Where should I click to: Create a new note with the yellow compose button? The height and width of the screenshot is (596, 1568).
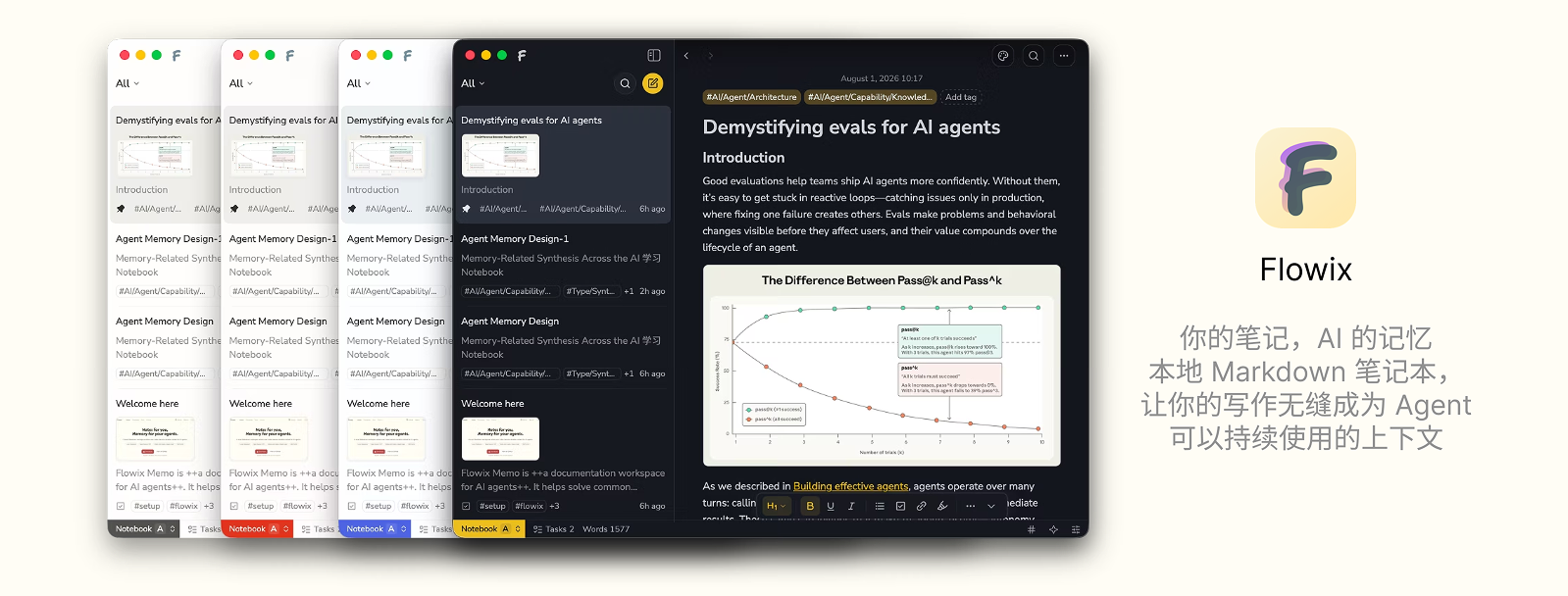(653, 83)
